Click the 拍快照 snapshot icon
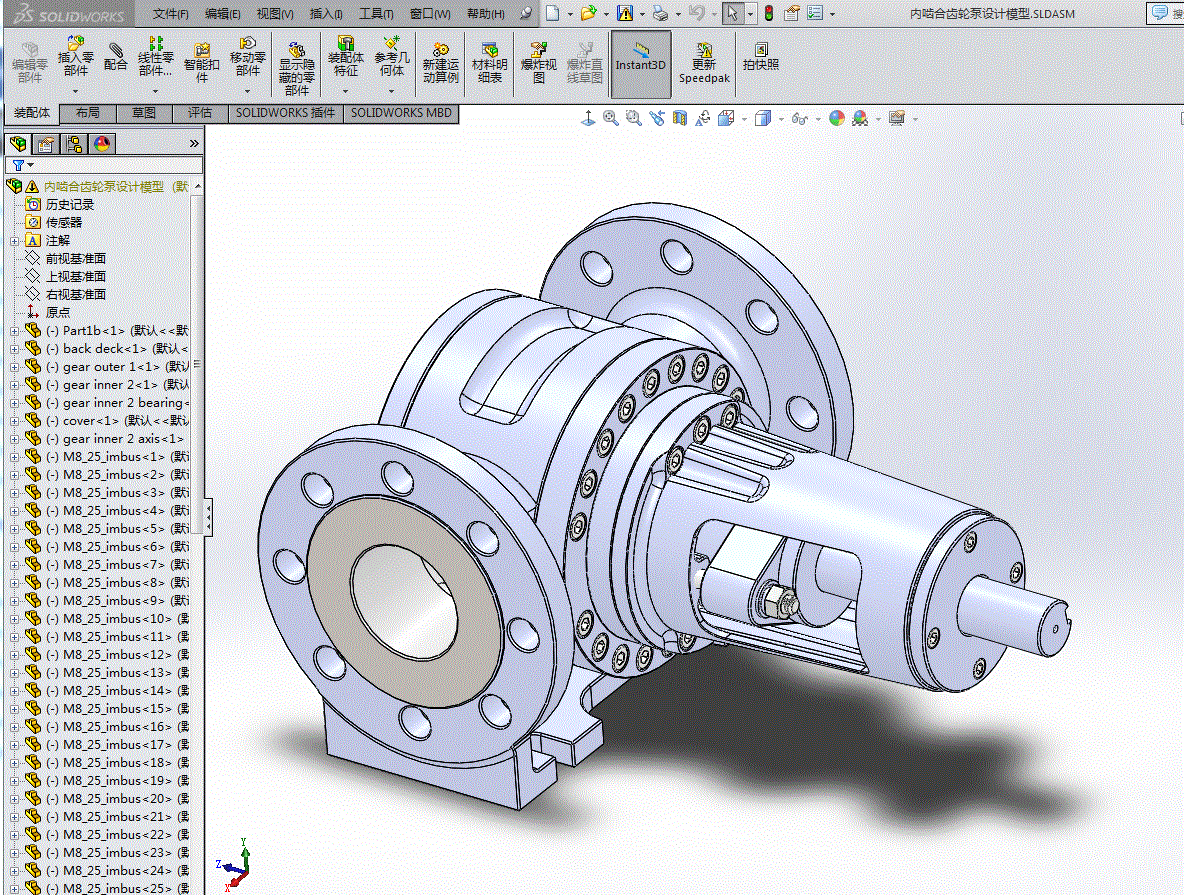Screen dimensions: 1184x895 click(761, 56)
